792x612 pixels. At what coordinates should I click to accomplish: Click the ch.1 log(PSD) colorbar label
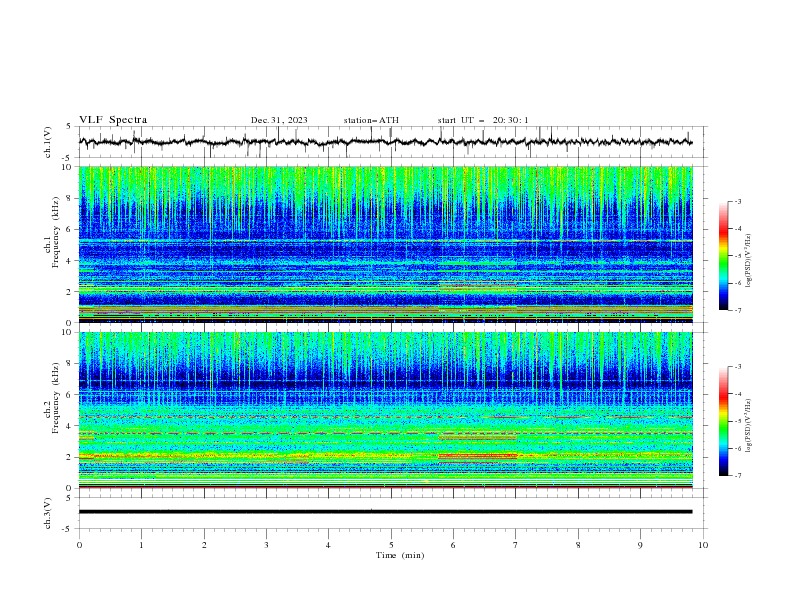(749, 261)
